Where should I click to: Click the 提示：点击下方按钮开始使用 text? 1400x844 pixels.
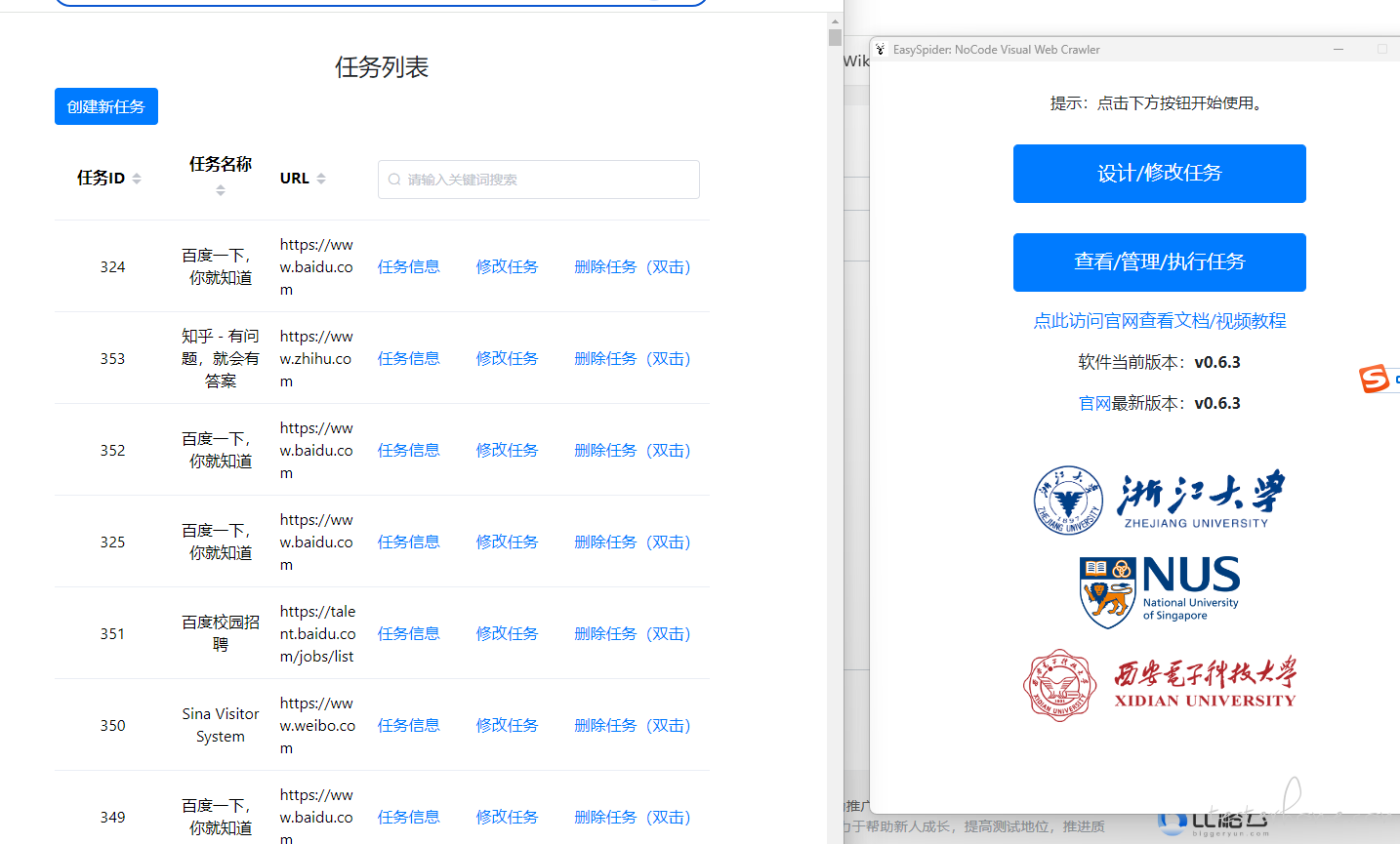click(x=1159, y=102)
